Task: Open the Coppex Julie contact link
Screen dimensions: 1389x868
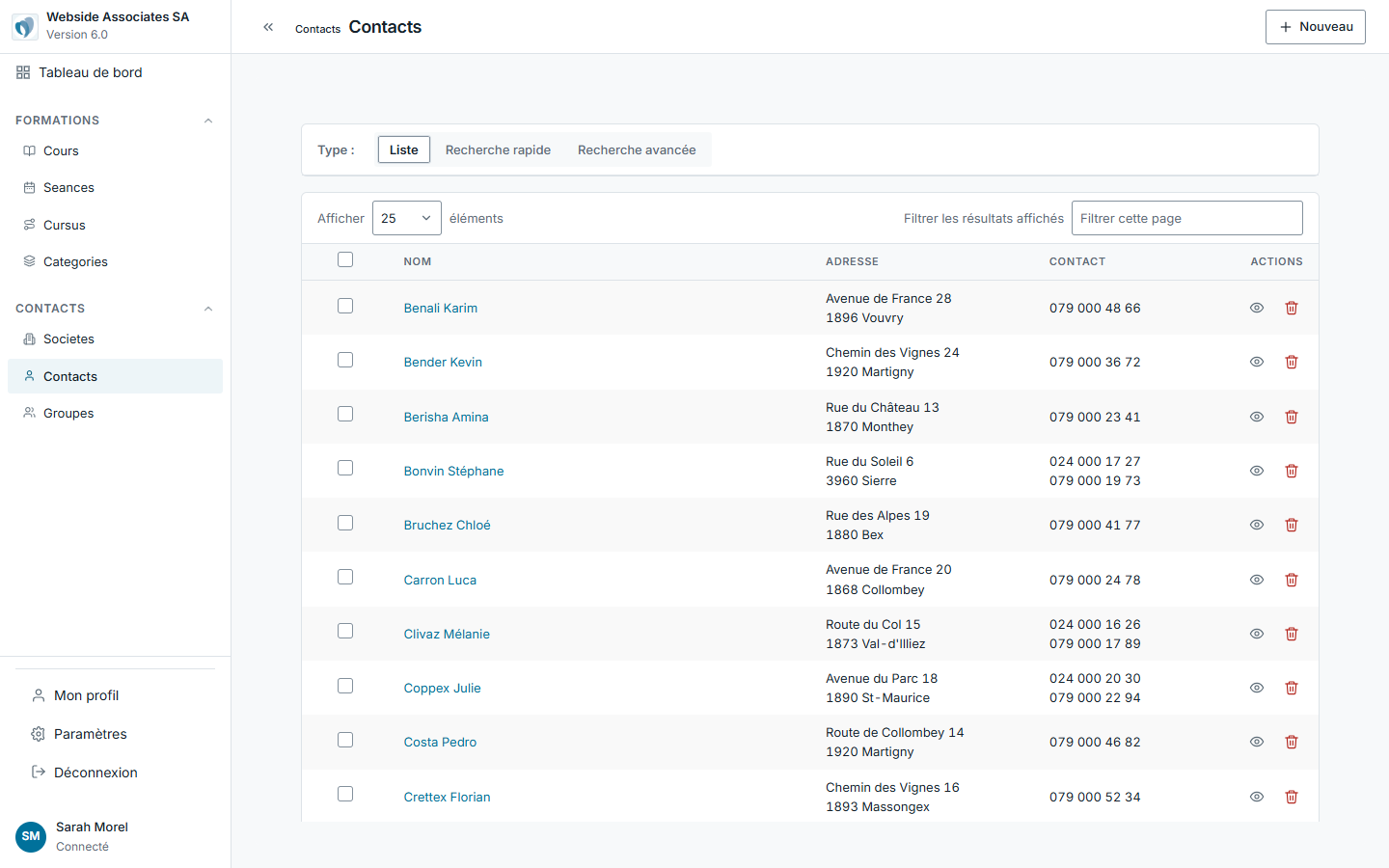Action: point(442,688)
